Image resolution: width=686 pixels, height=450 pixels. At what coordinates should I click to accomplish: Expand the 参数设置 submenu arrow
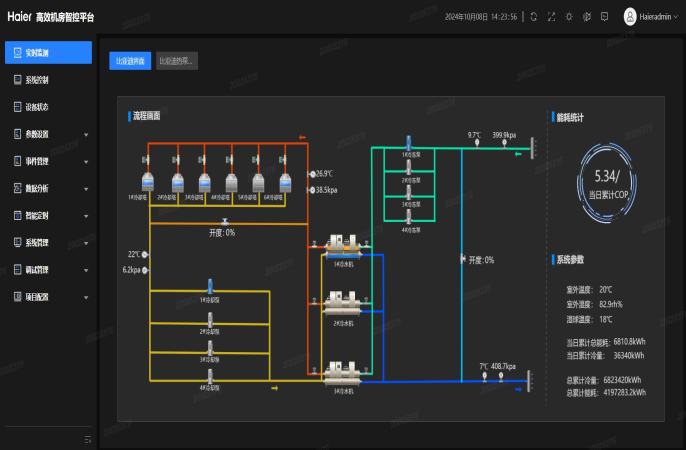pyautogui.click(x=86, y=135)
